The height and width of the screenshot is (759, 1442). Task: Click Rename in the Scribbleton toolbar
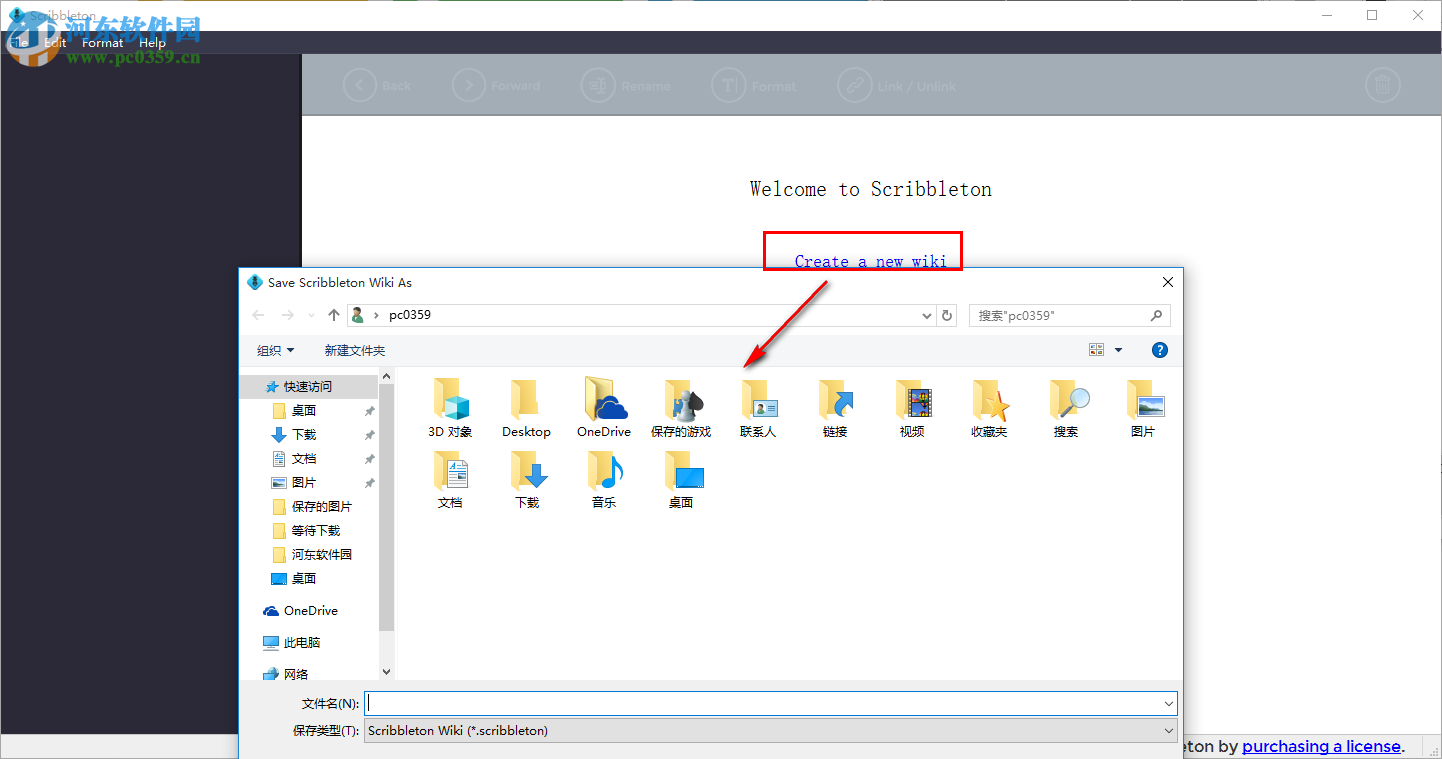tap(626, 86)
